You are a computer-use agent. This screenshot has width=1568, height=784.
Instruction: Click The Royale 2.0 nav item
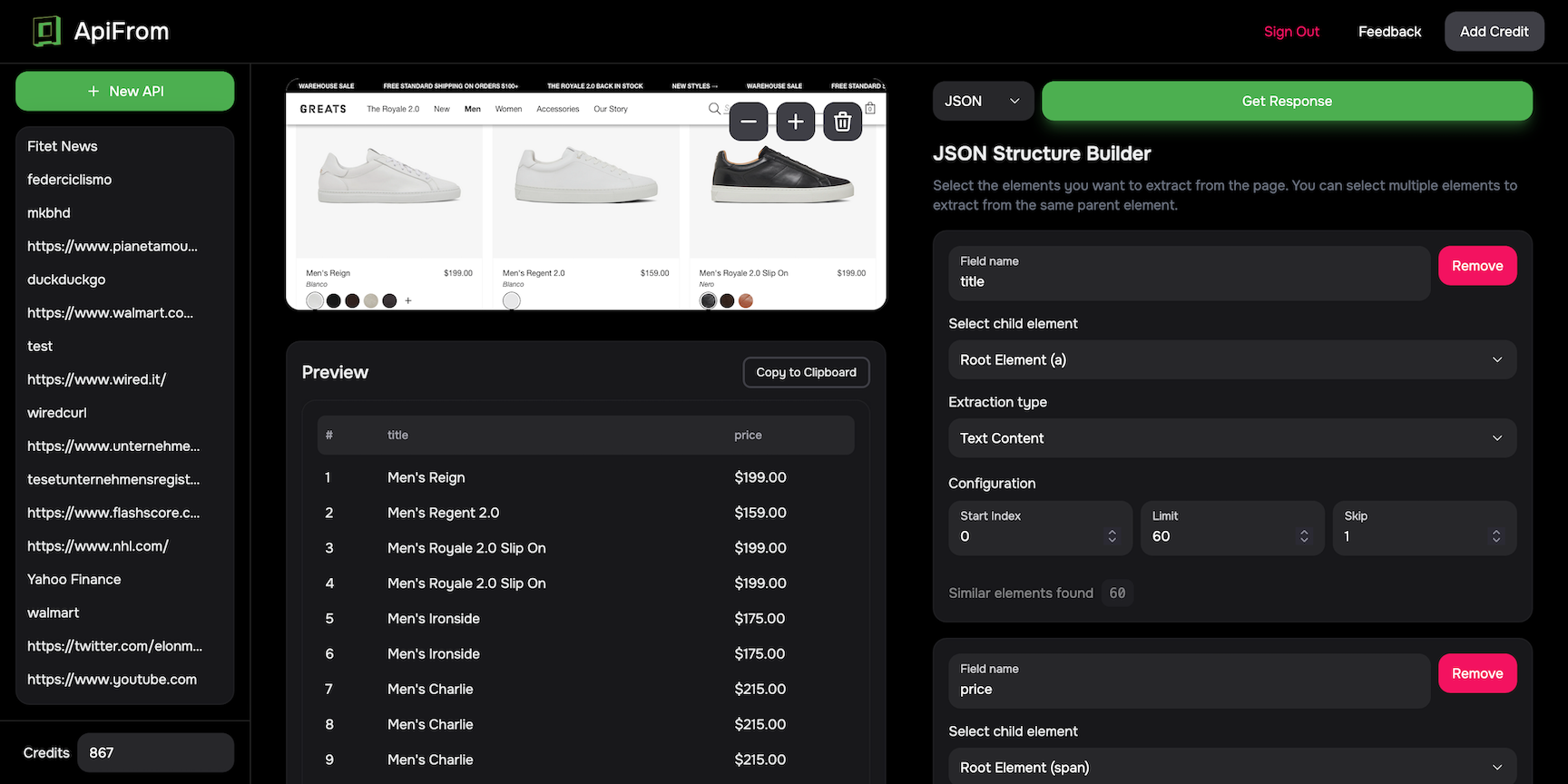pos(393,109)
